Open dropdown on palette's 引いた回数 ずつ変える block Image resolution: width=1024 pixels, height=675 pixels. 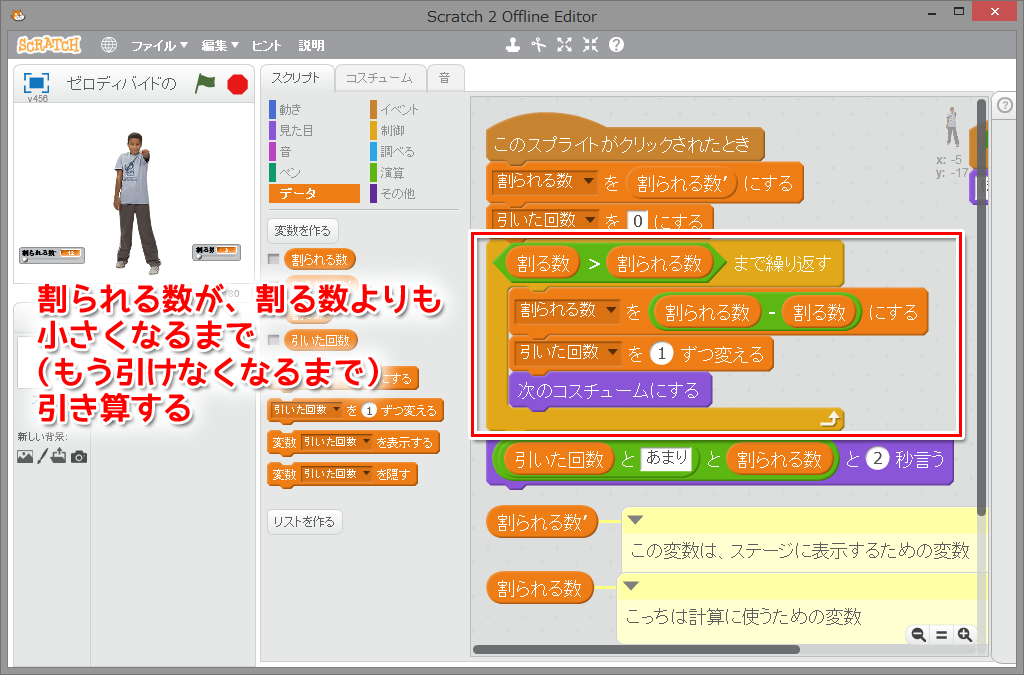click(336, 409)
